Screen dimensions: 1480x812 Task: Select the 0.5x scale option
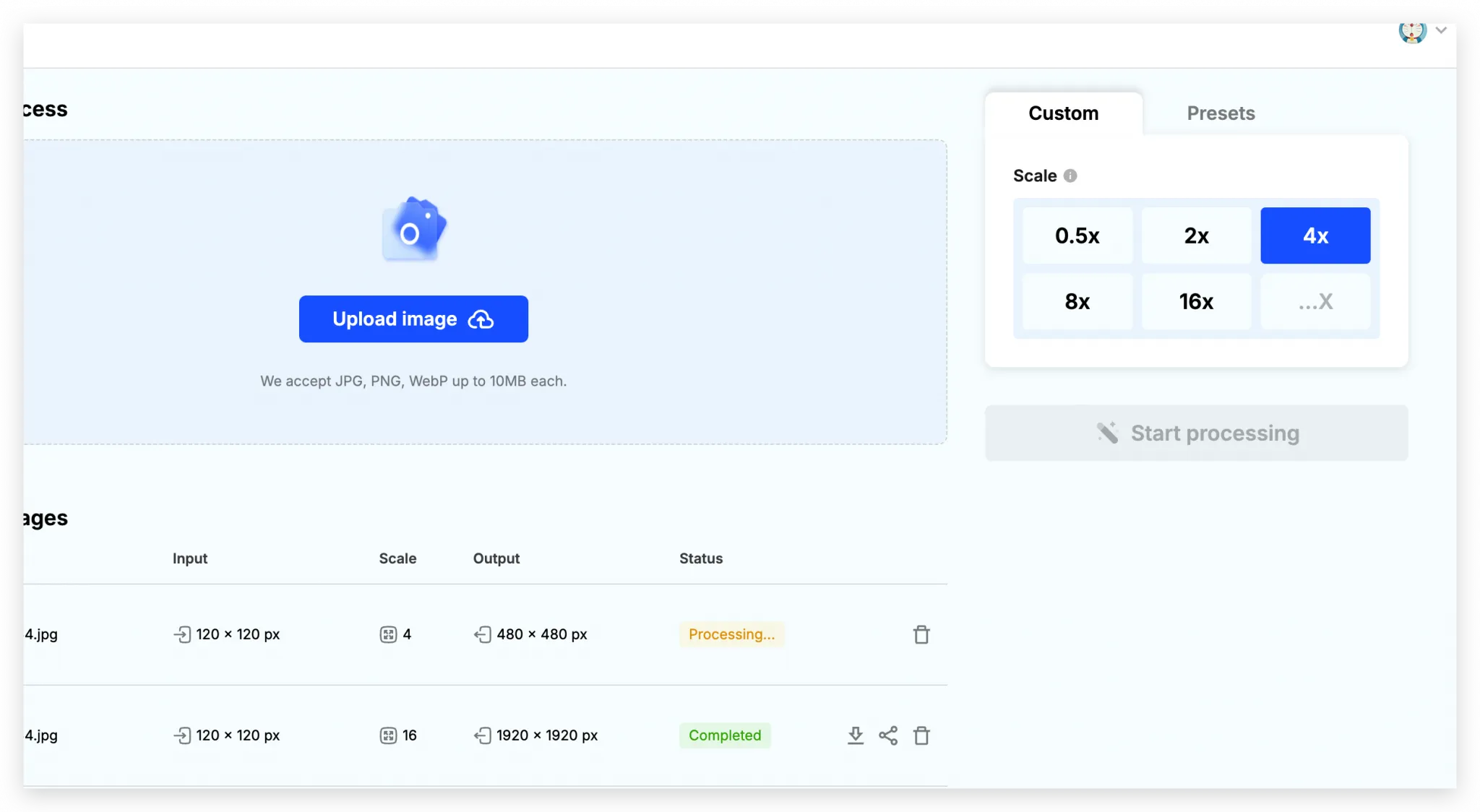click(1077, 235)
